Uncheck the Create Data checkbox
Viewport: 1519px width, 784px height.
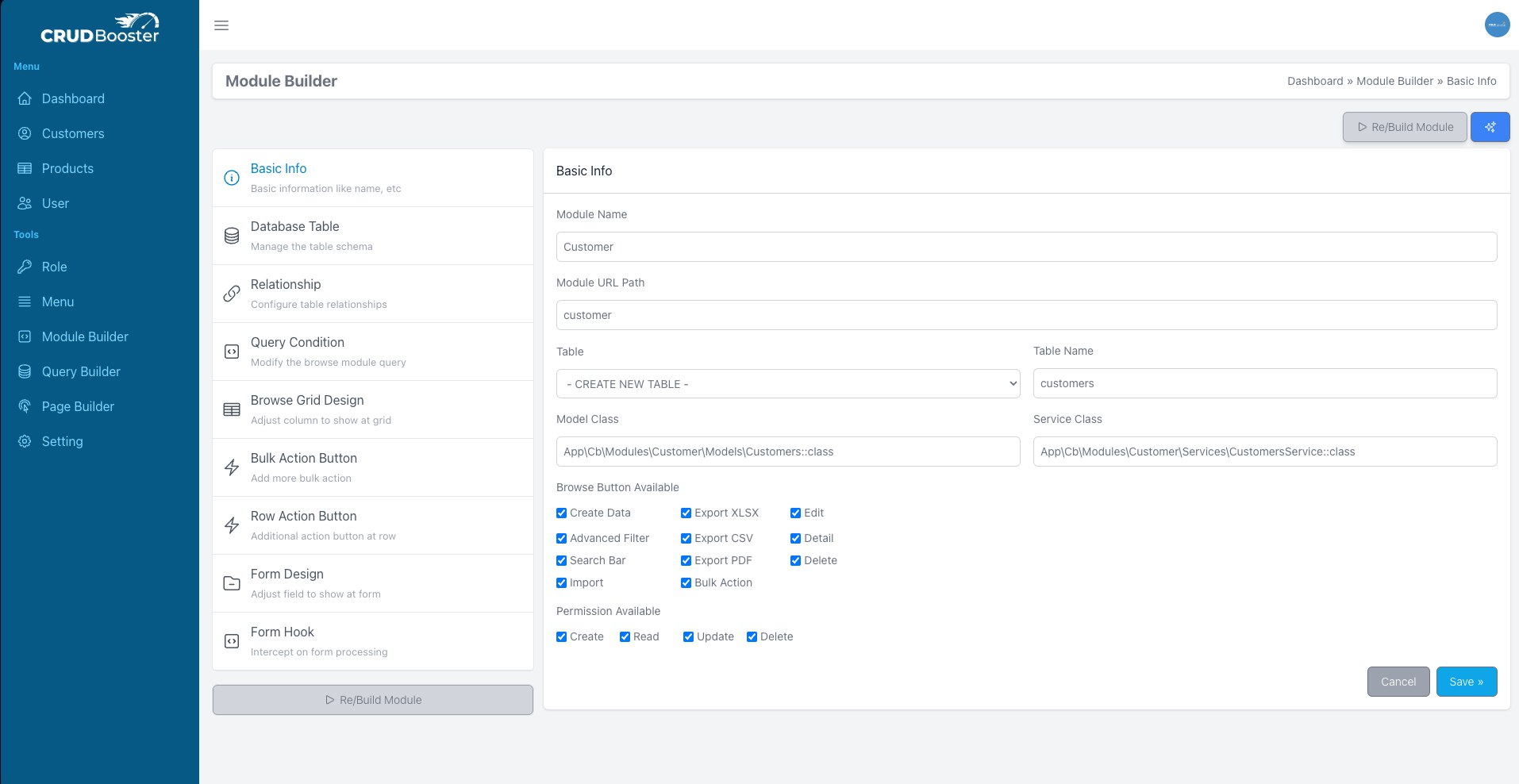(561, 513)
